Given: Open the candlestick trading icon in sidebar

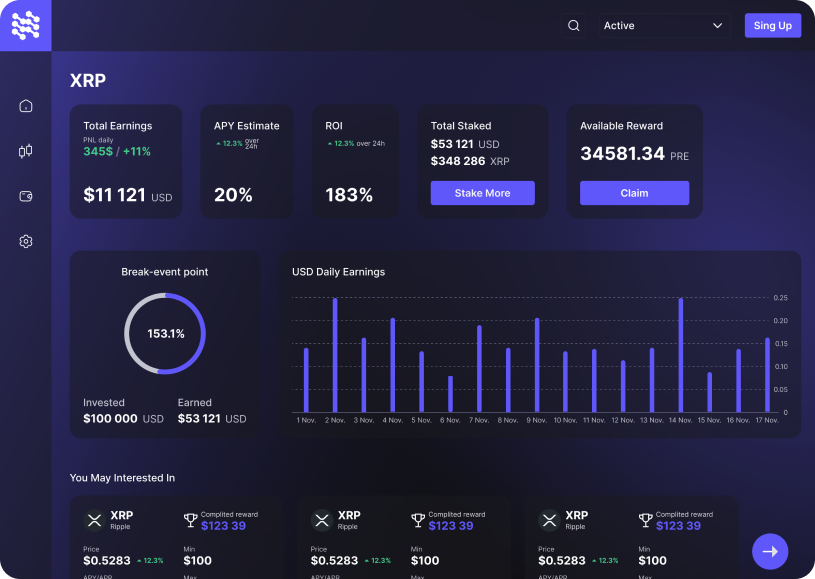Looking at the screenshot, I should [26, 151].
